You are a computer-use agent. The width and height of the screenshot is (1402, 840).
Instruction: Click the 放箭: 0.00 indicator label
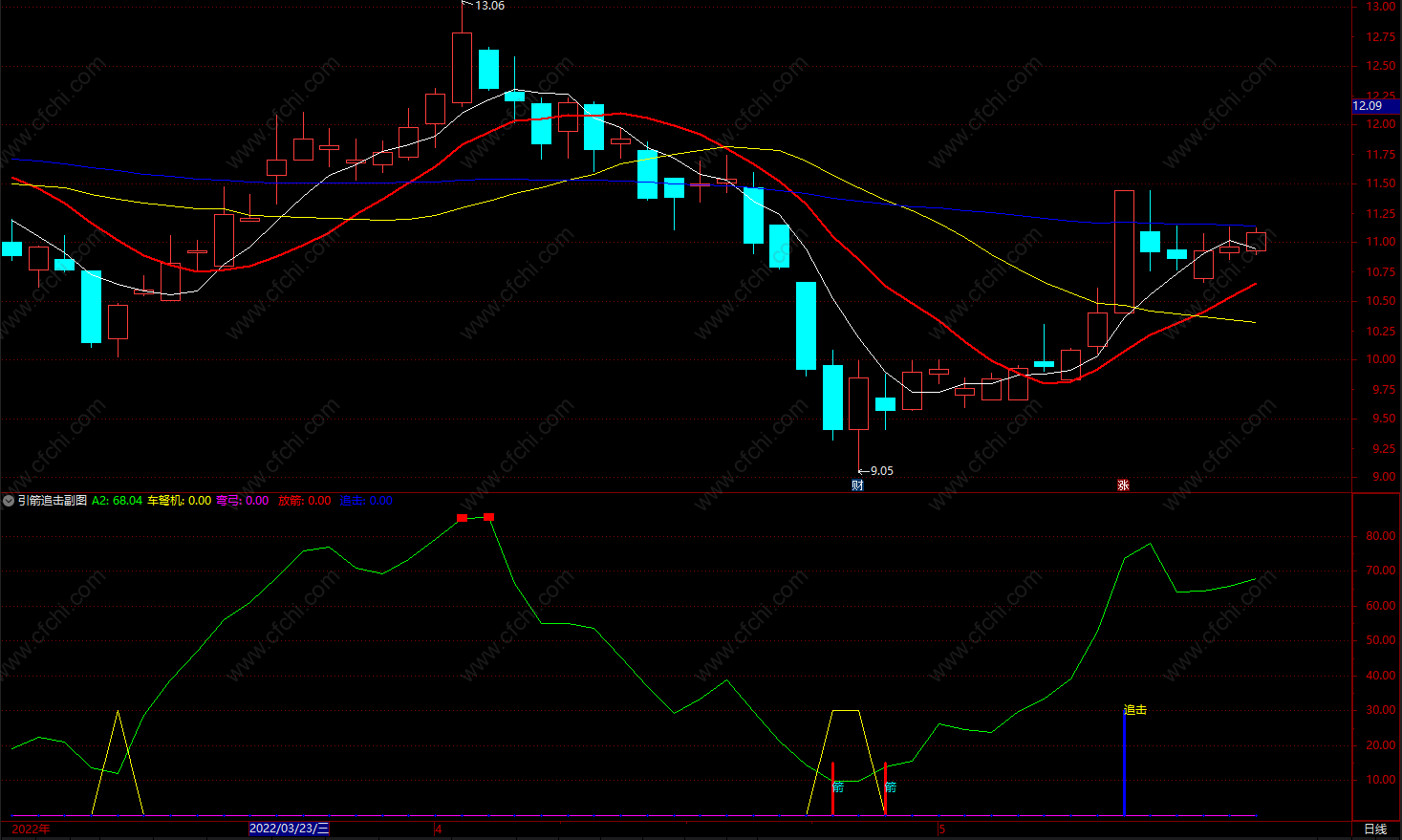coord(305,501)
